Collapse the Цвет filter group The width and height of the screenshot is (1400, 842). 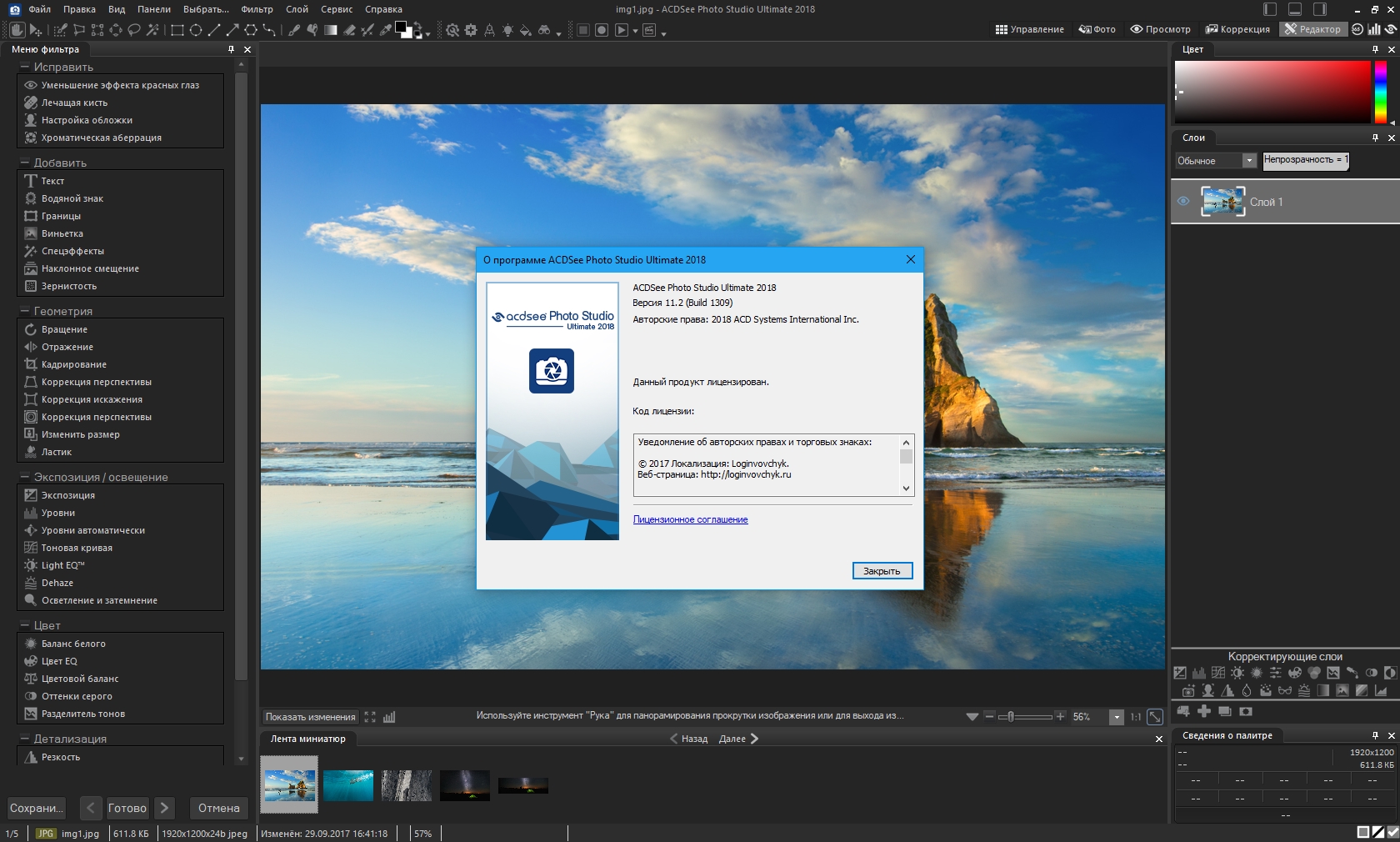click(x=25, y=625)
